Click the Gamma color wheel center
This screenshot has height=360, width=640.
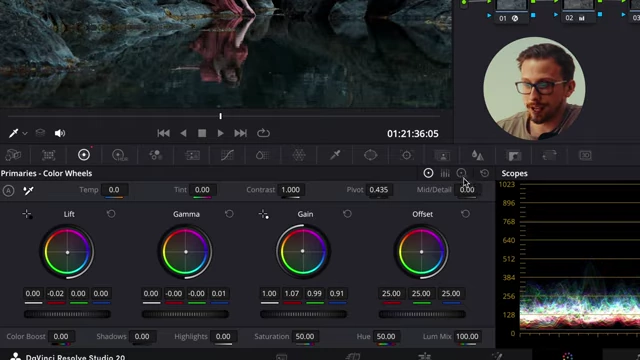pos(186,252)
